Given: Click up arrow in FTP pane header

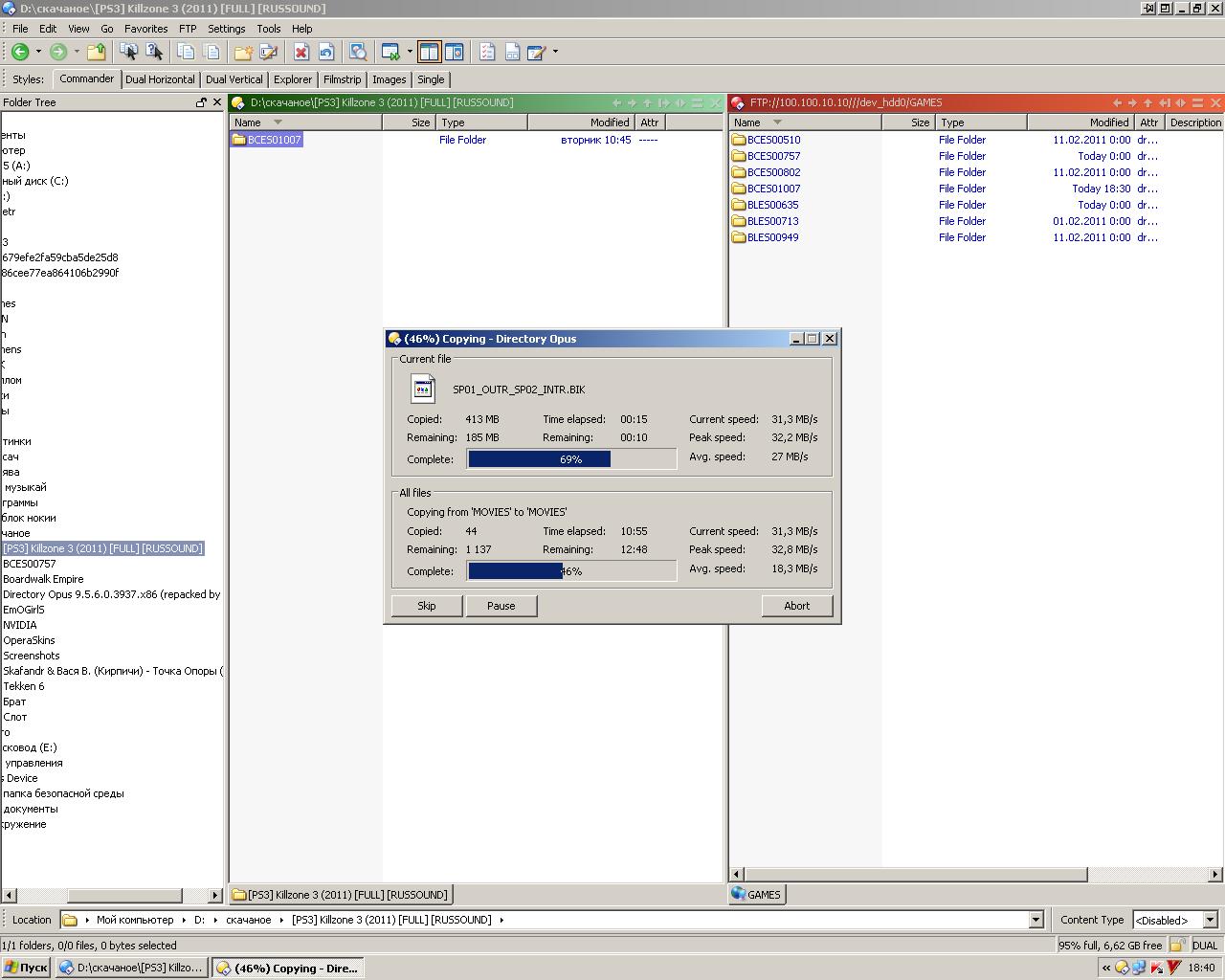Looking at the screenshot, I should click(1147, 102).
